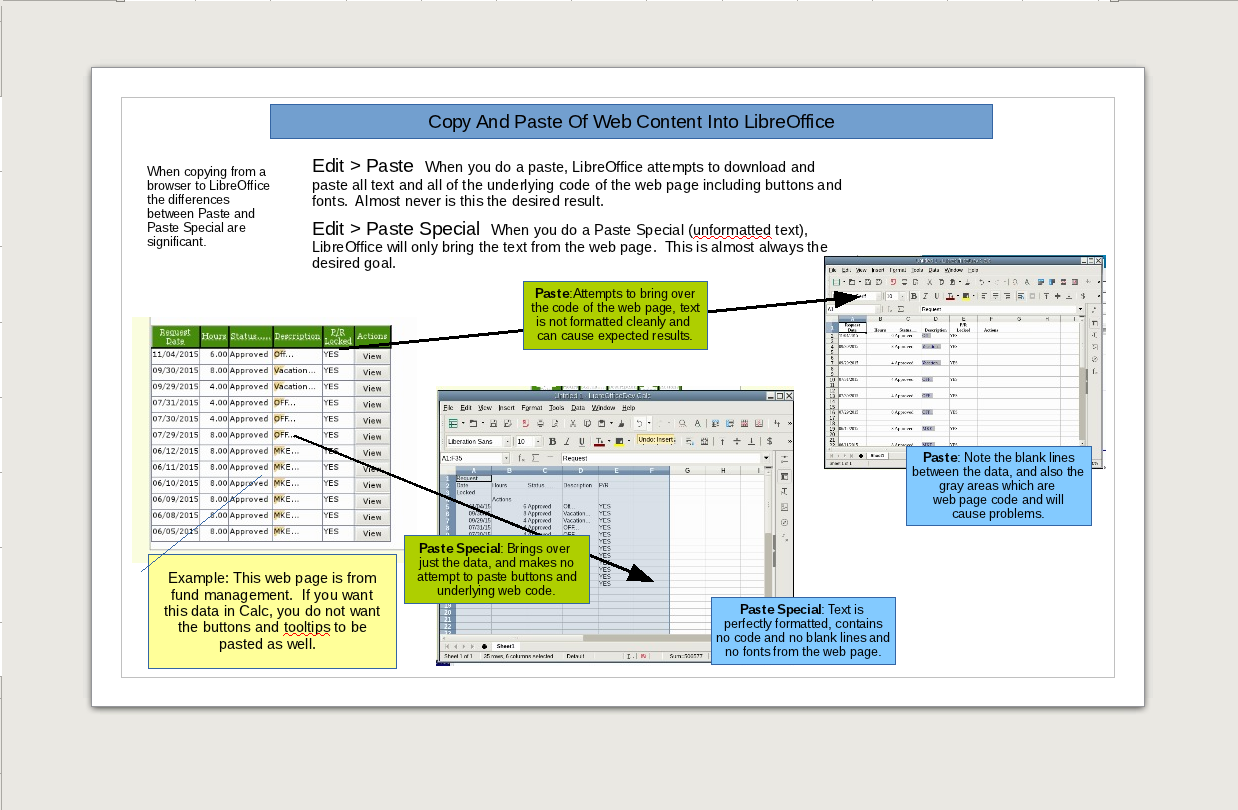Select Sheet1 tab in center Calc window
Screen dimensions: 1238x810
[506, 646]
